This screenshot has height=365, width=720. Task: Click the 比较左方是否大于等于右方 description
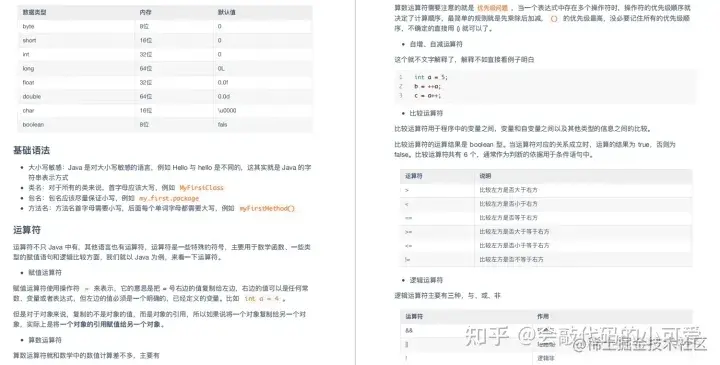tap(514, 231)
